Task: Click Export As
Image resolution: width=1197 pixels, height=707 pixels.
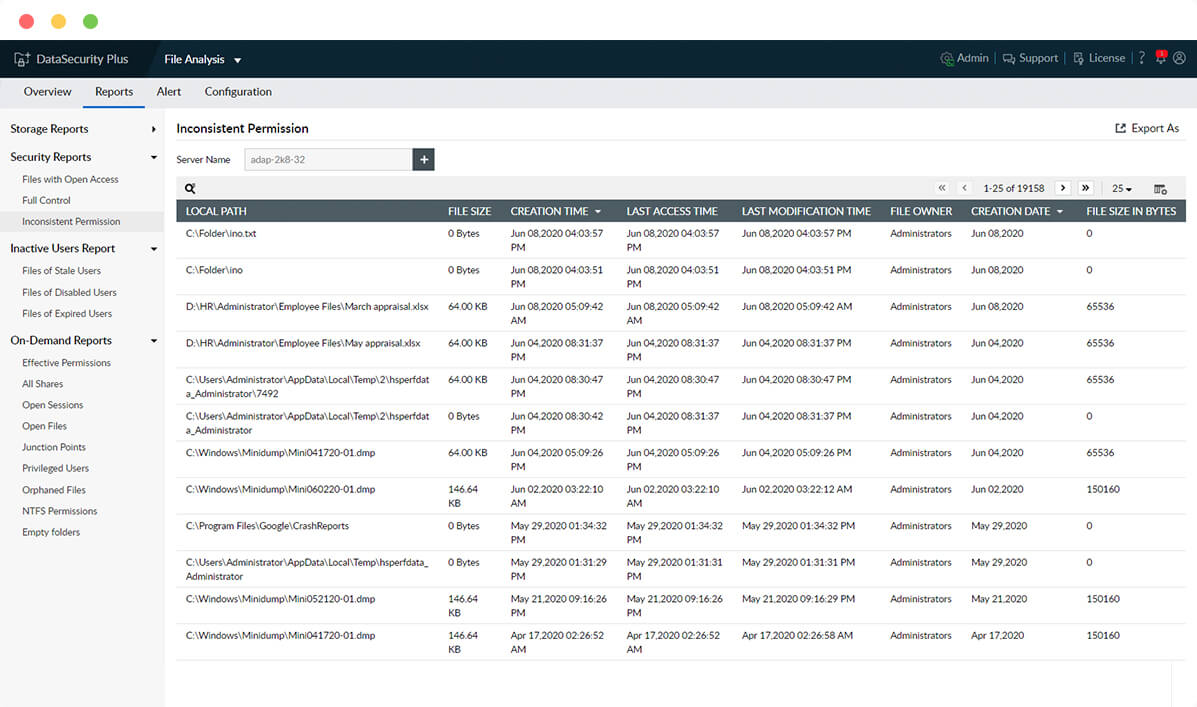Action: pyautogui.click(x=1147, y=128)
